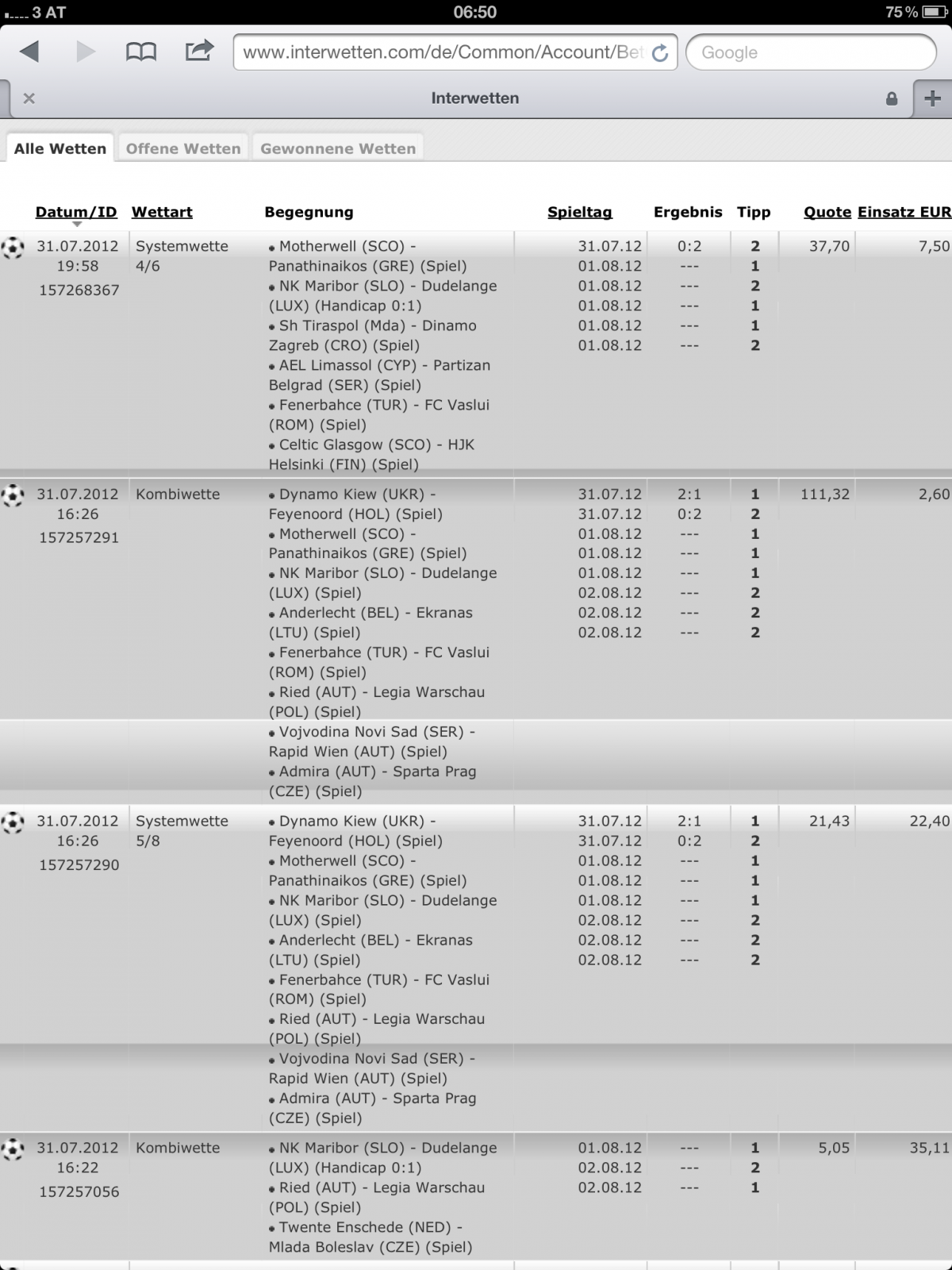Click Twente Enschede - Mlada Boleslav match
The height and width of the screenshot is (1270, 952).
(x=370, y=1237)
